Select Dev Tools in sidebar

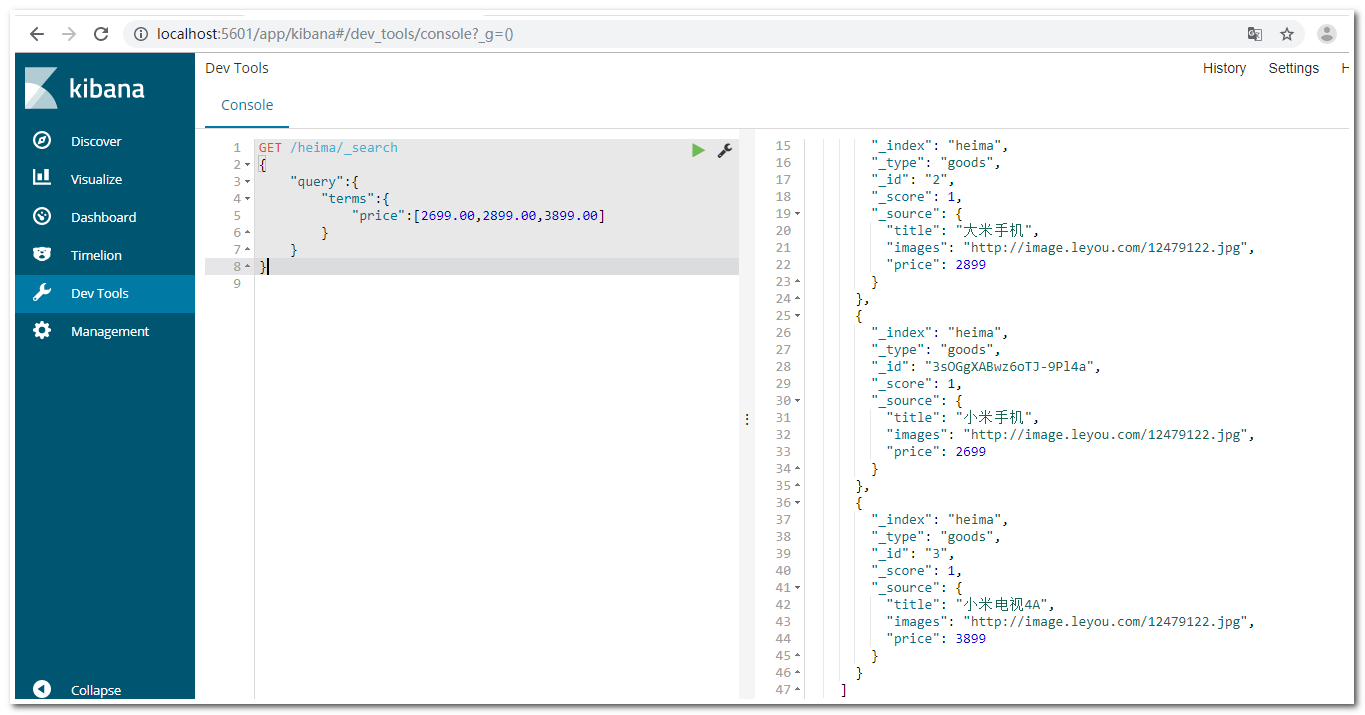click(99, 293)
